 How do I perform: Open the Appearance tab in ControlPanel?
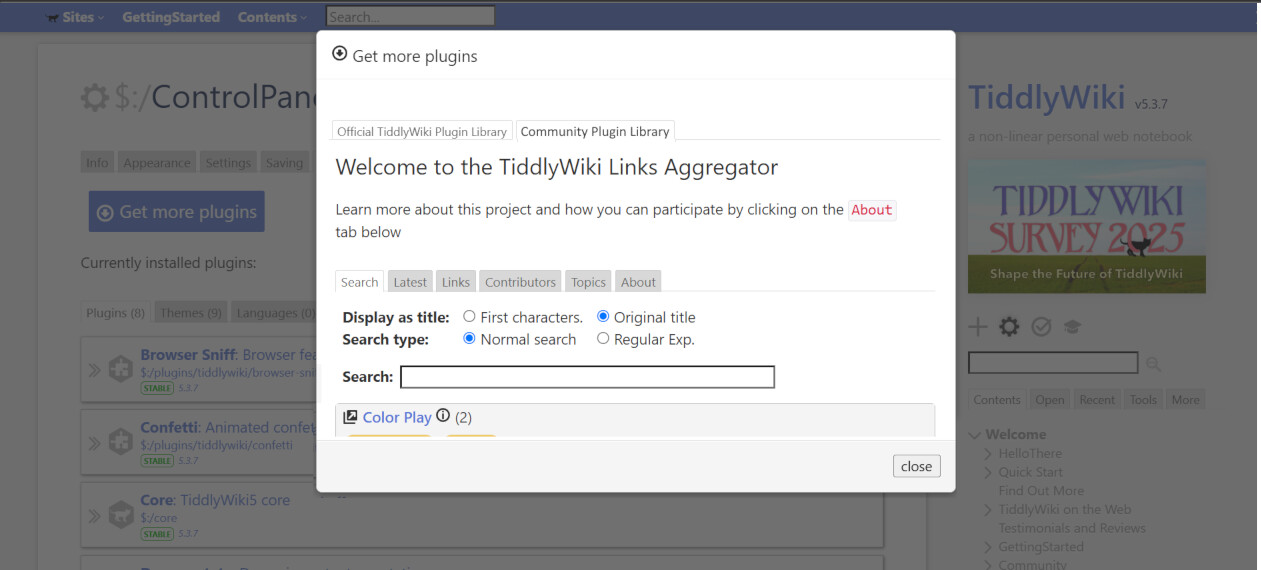[157, 163]
